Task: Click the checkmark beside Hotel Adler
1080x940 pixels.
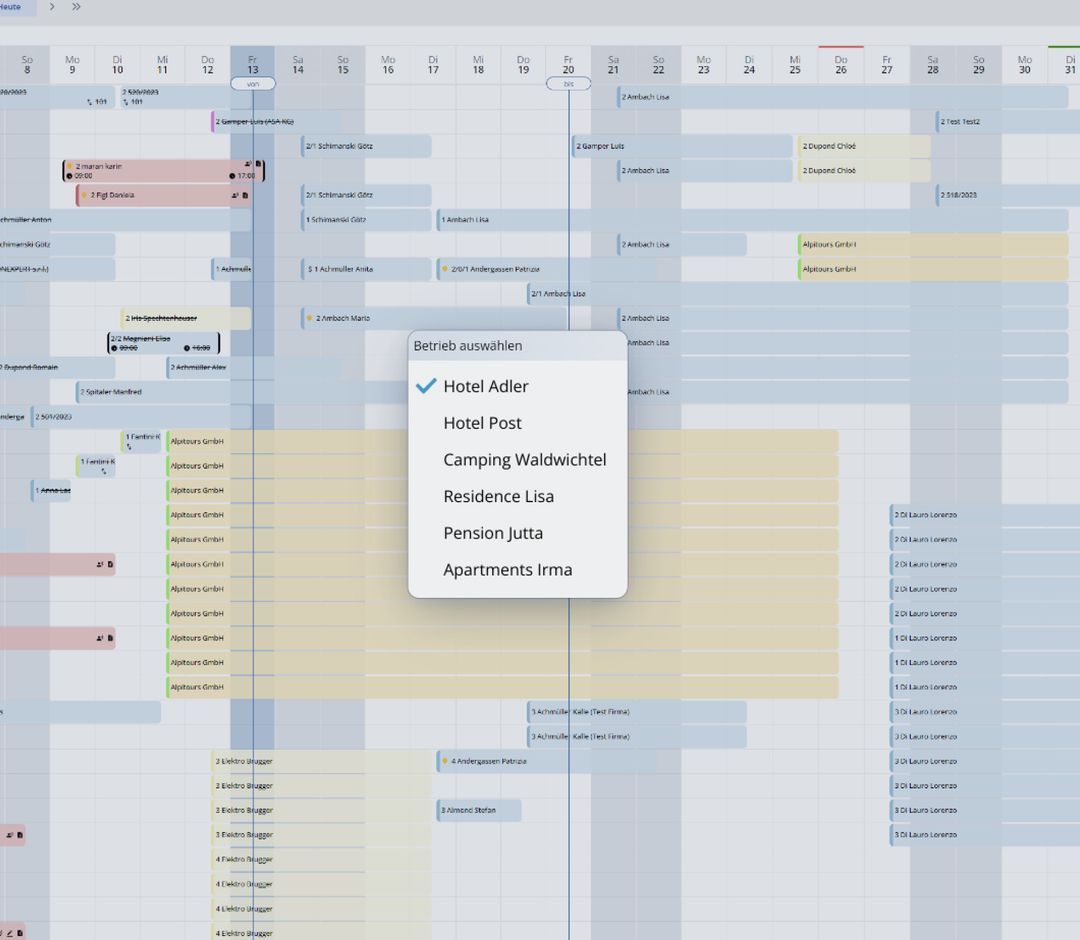Action: [x=426, y=386]
